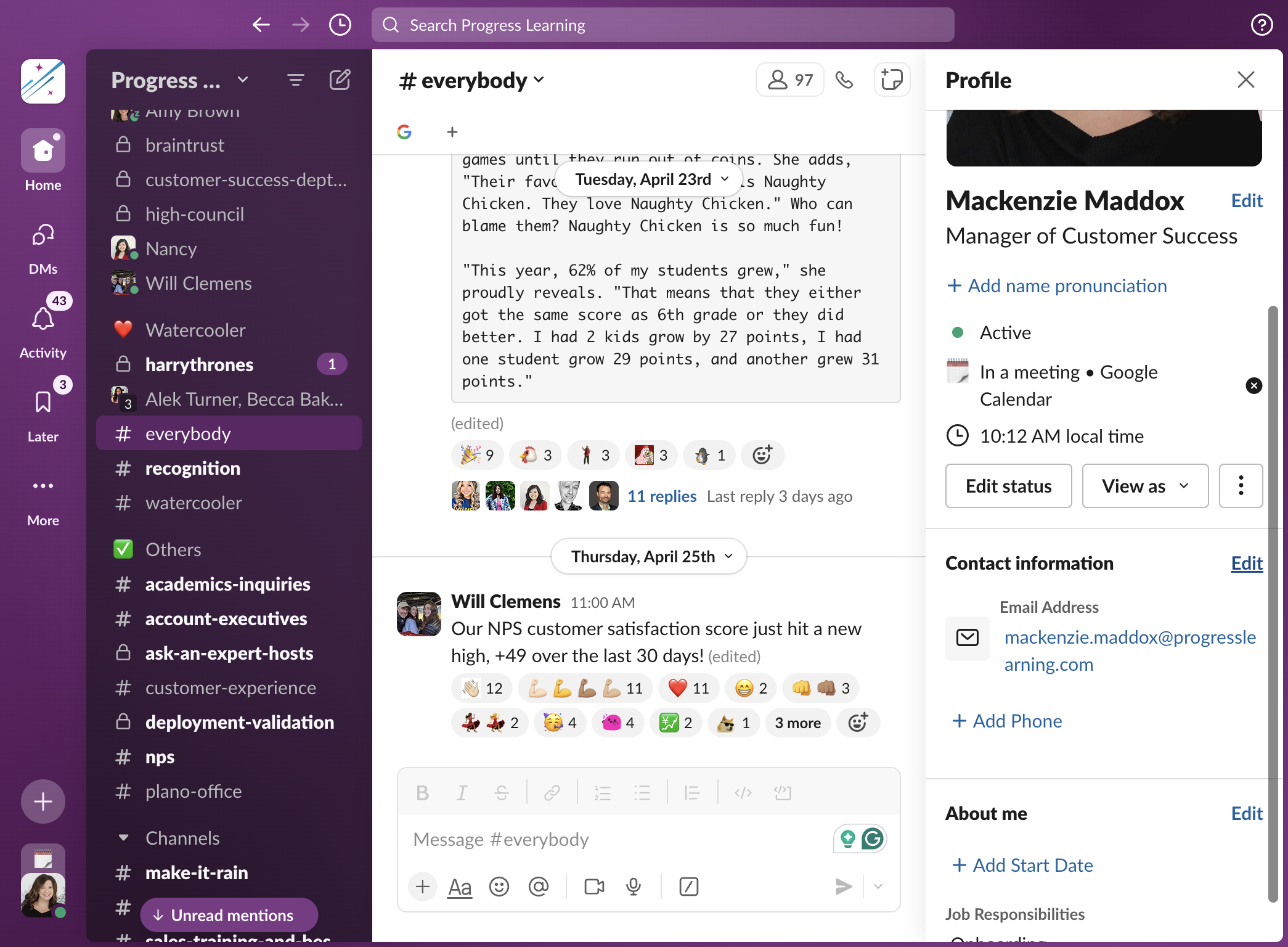Click the Search Progress Learning field
The image size is (1288, 947).
point(662,25)
